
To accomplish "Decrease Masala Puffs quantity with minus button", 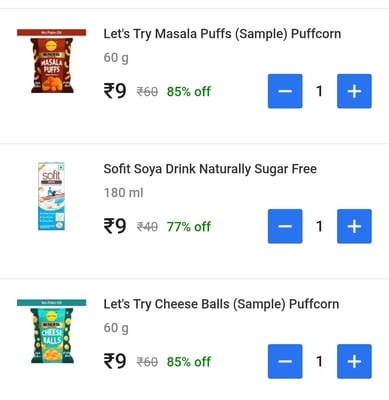I will click(285, 91).
